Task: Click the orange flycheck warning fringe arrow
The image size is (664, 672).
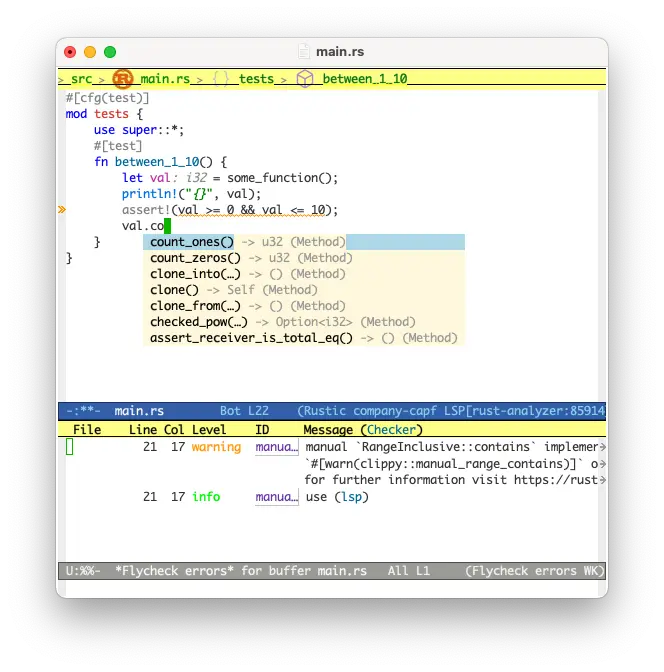Action: click(62, 210)
